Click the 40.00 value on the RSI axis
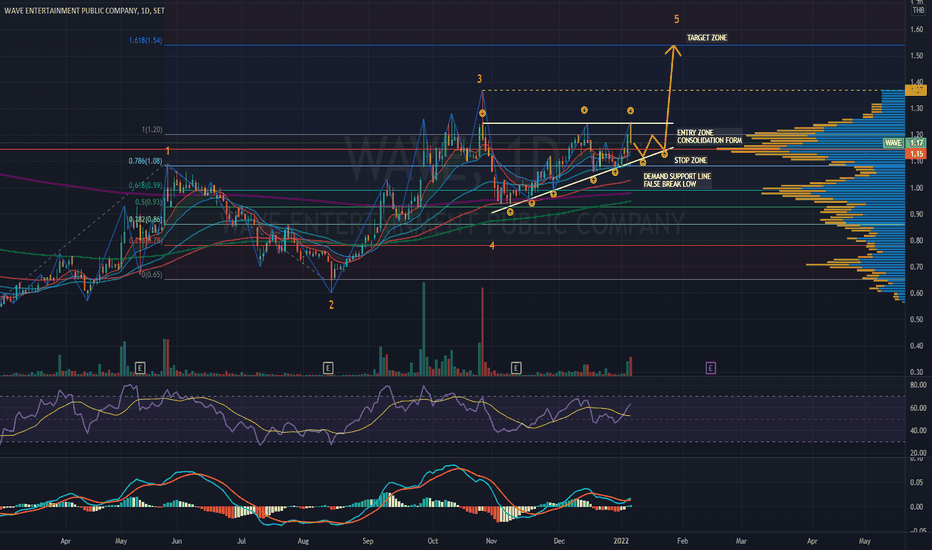This screenshot has height=550, width=932. pos(918,430)
